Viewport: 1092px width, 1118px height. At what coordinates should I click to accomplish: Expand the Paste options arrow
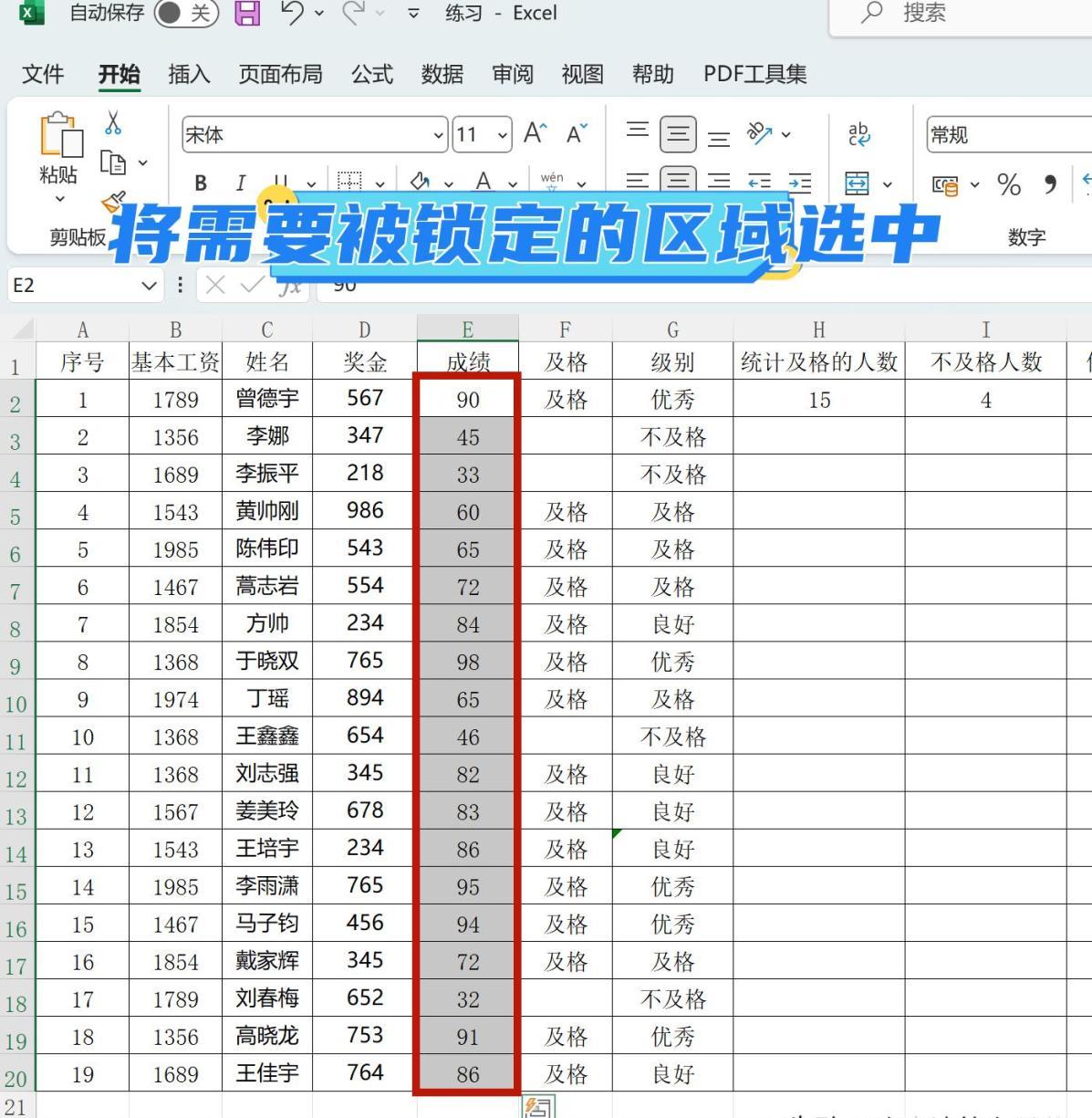coord(60,198)
